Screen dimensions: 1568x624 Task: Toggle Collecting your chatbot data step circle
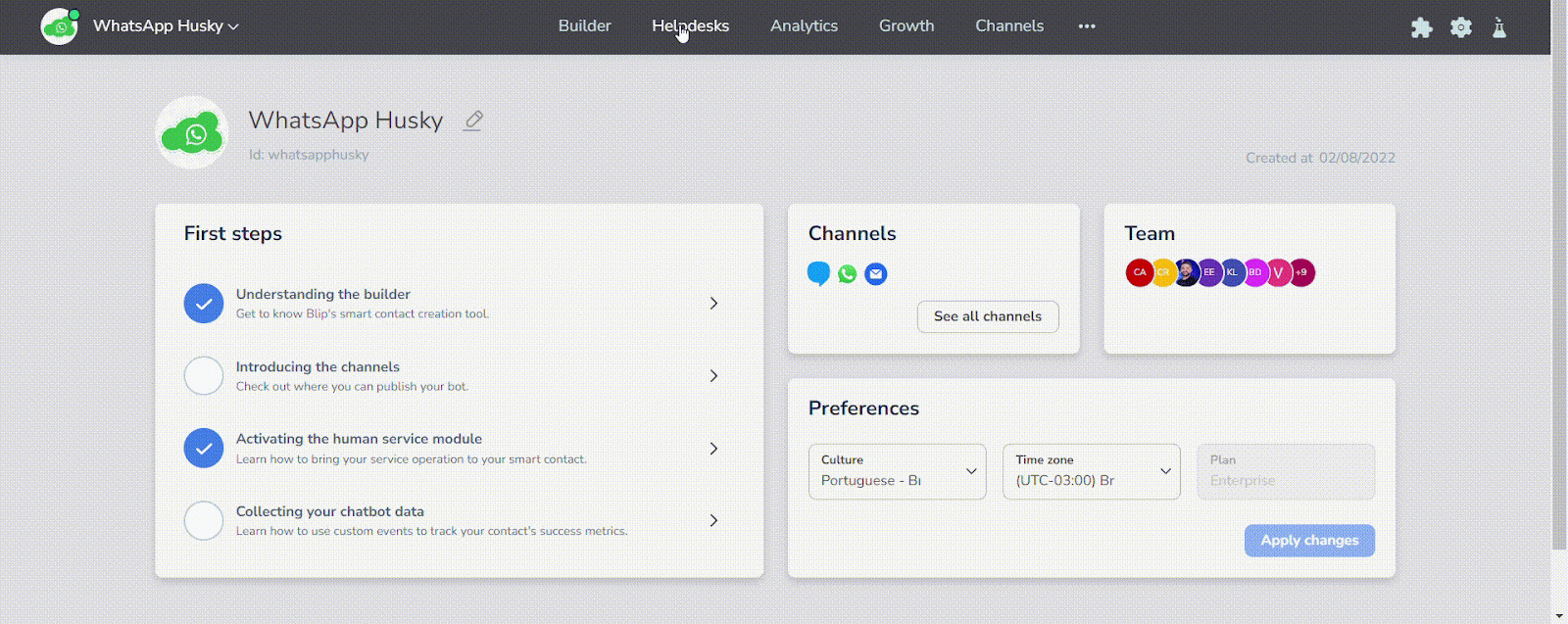point(204,521)
